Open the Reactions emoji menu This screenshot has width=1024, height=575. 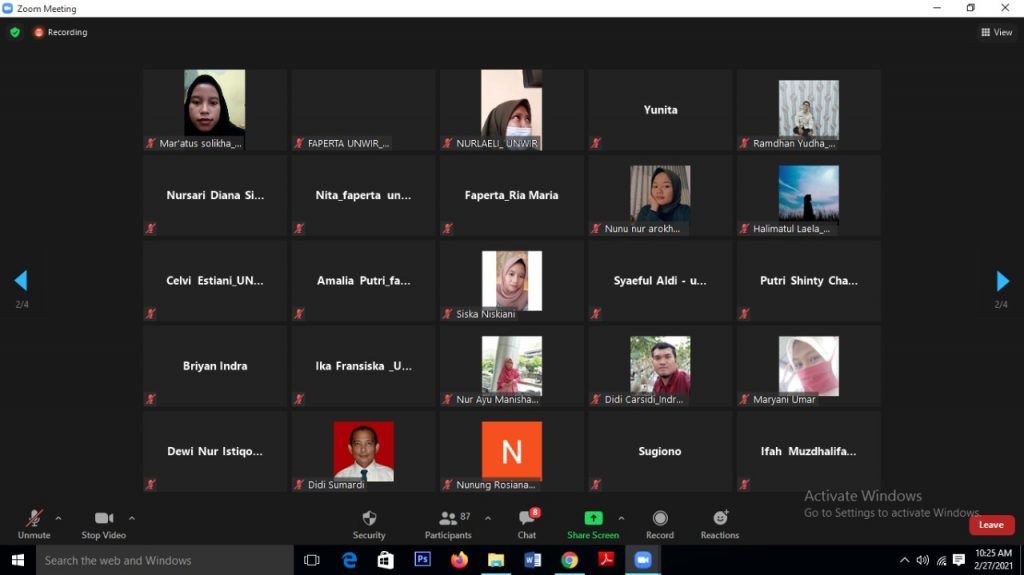720,518
